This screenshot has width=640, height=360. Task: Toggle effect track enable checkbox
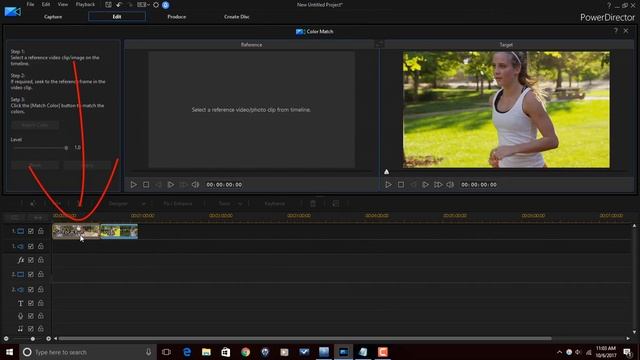pos(31,260)
